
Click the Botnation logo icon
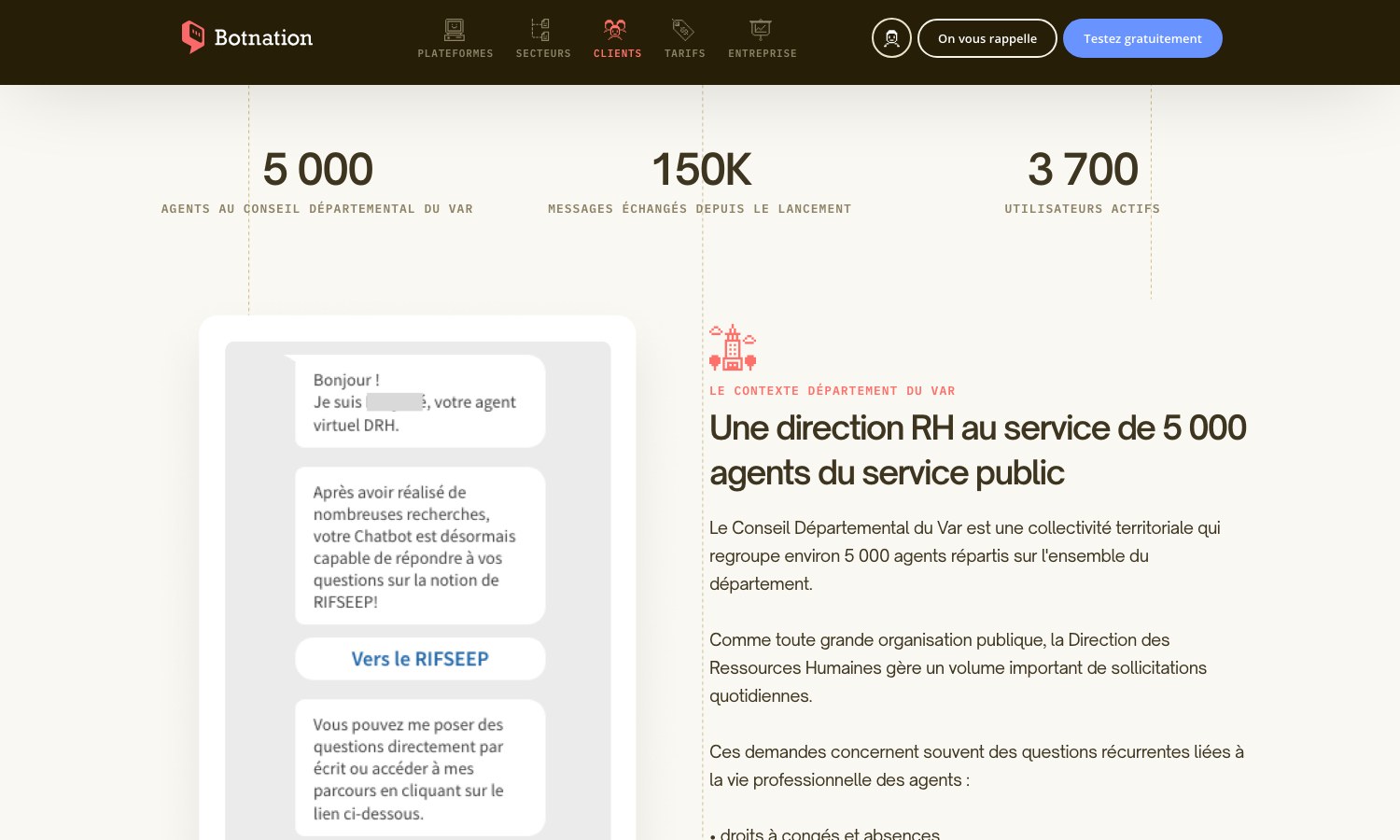coord(193,37)
